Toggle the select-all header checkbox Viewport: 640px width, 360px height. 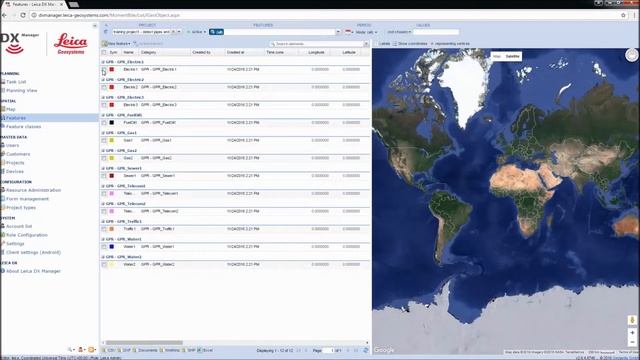104,52
